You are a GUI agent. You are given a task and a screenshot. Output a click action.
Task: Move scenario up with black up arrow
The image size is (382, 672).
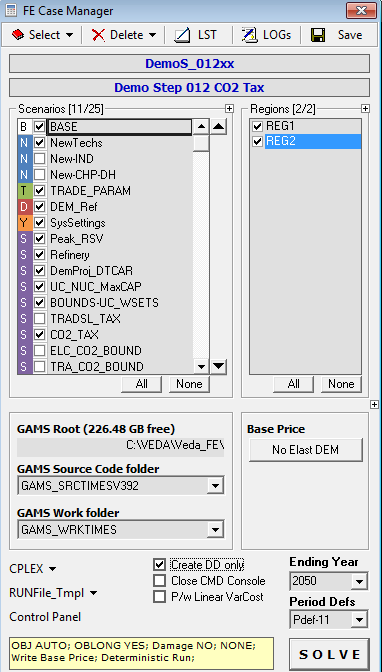click(x=219, y=126)
